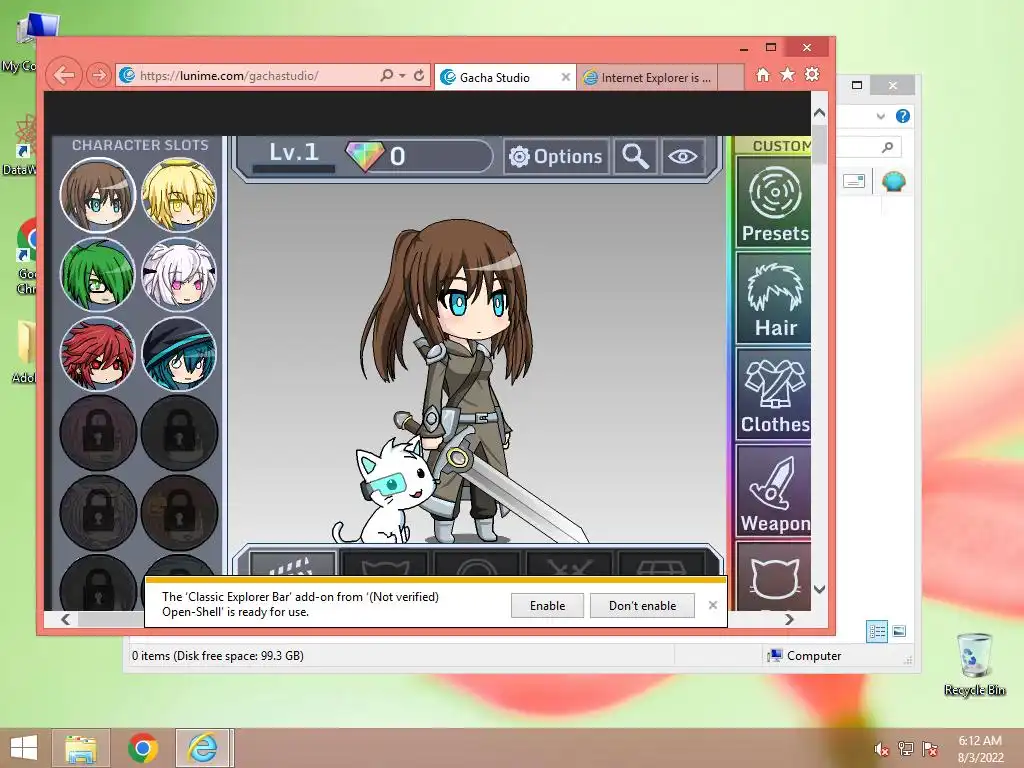Click the horizontal scroll left arrow
The image size is (1024, 768).
[x=65, y=619]
